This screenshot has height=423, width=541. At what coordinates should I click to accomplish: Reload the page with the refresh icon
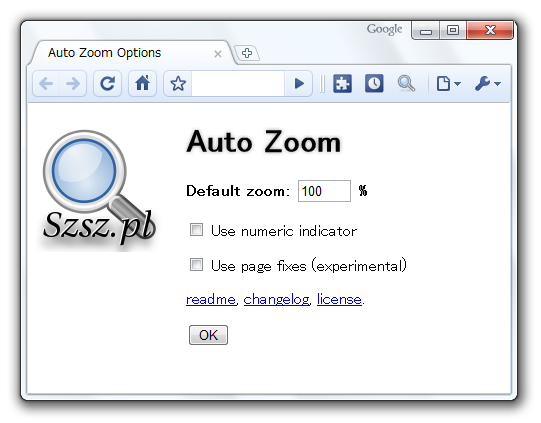pos(107,83)
